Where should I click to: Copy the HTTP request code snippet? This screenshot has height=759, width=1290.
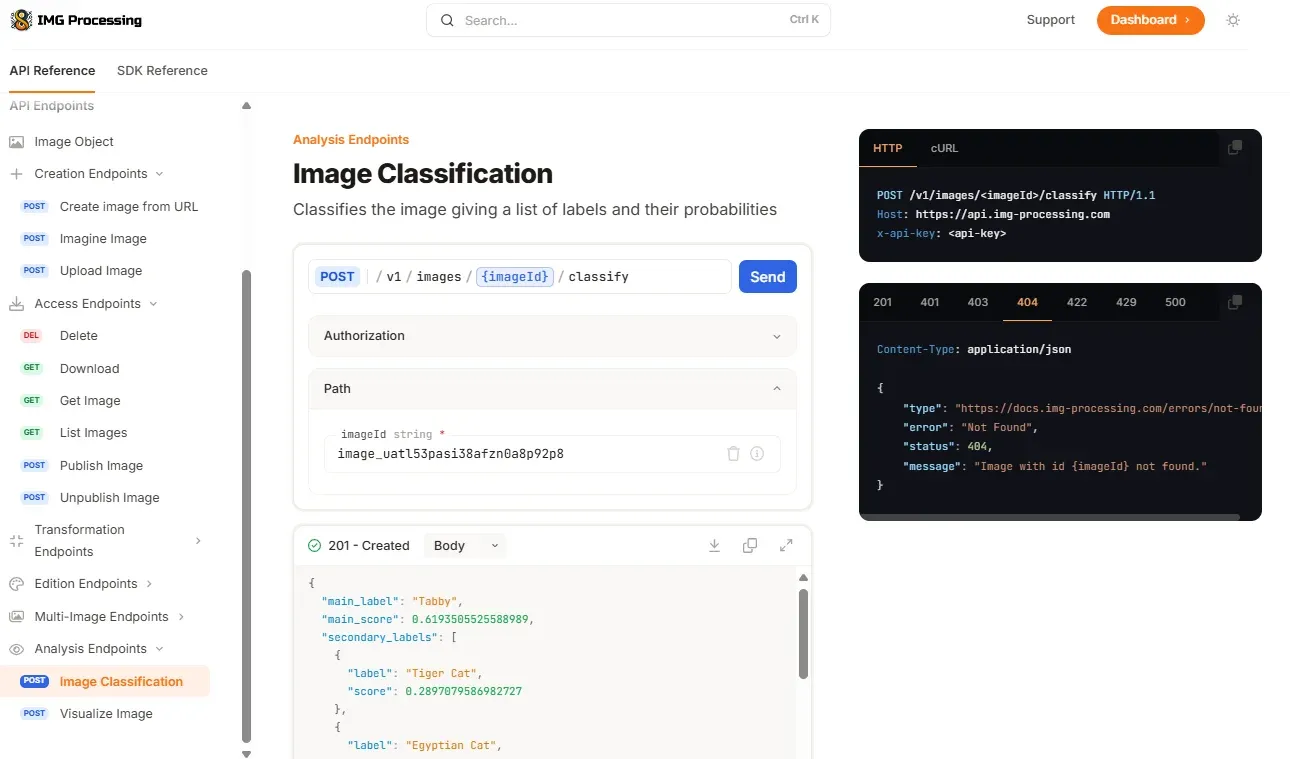pos(1235,148)
